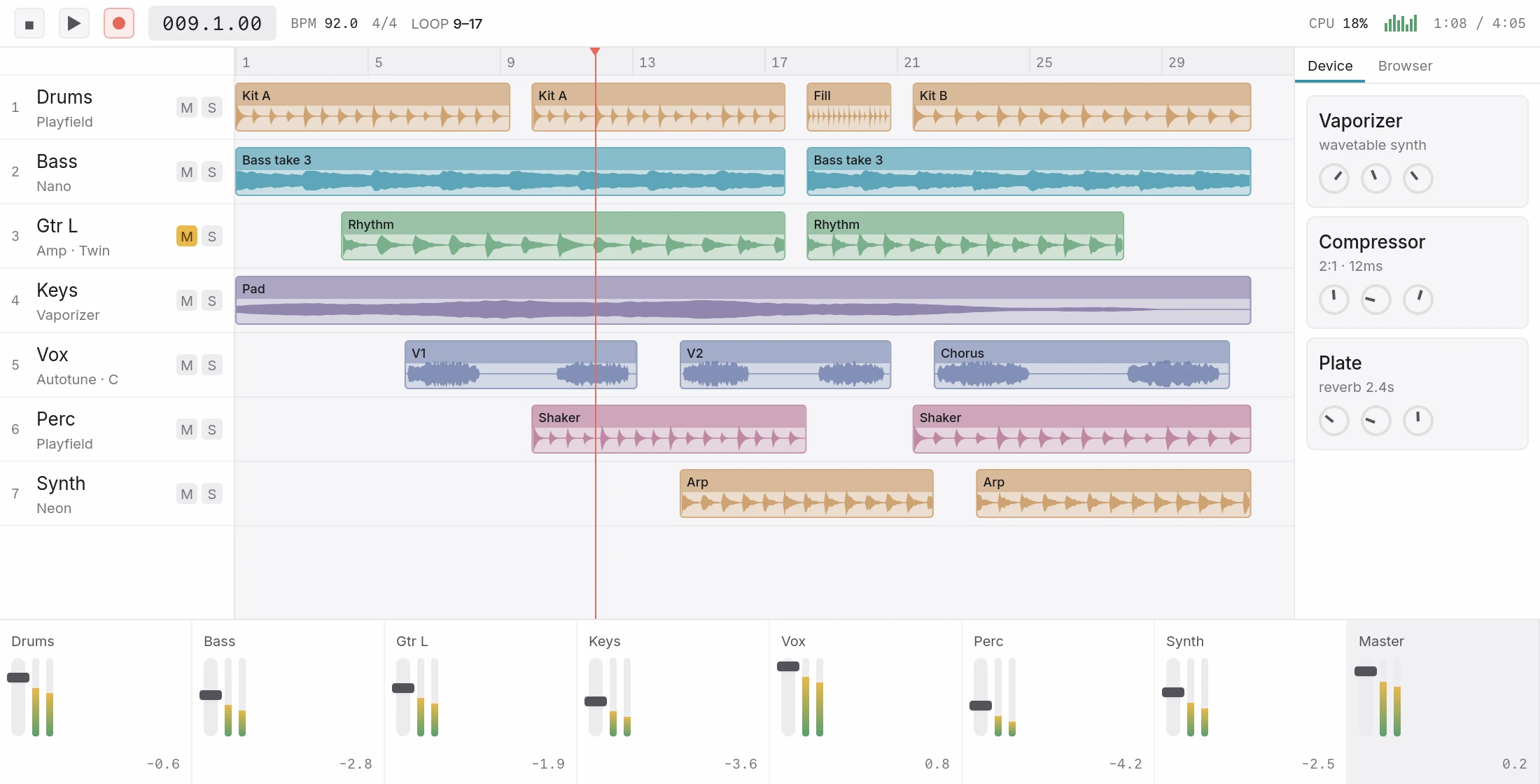Select the Kit B drum clip
1540x784 pixels.
point(1081,107)
